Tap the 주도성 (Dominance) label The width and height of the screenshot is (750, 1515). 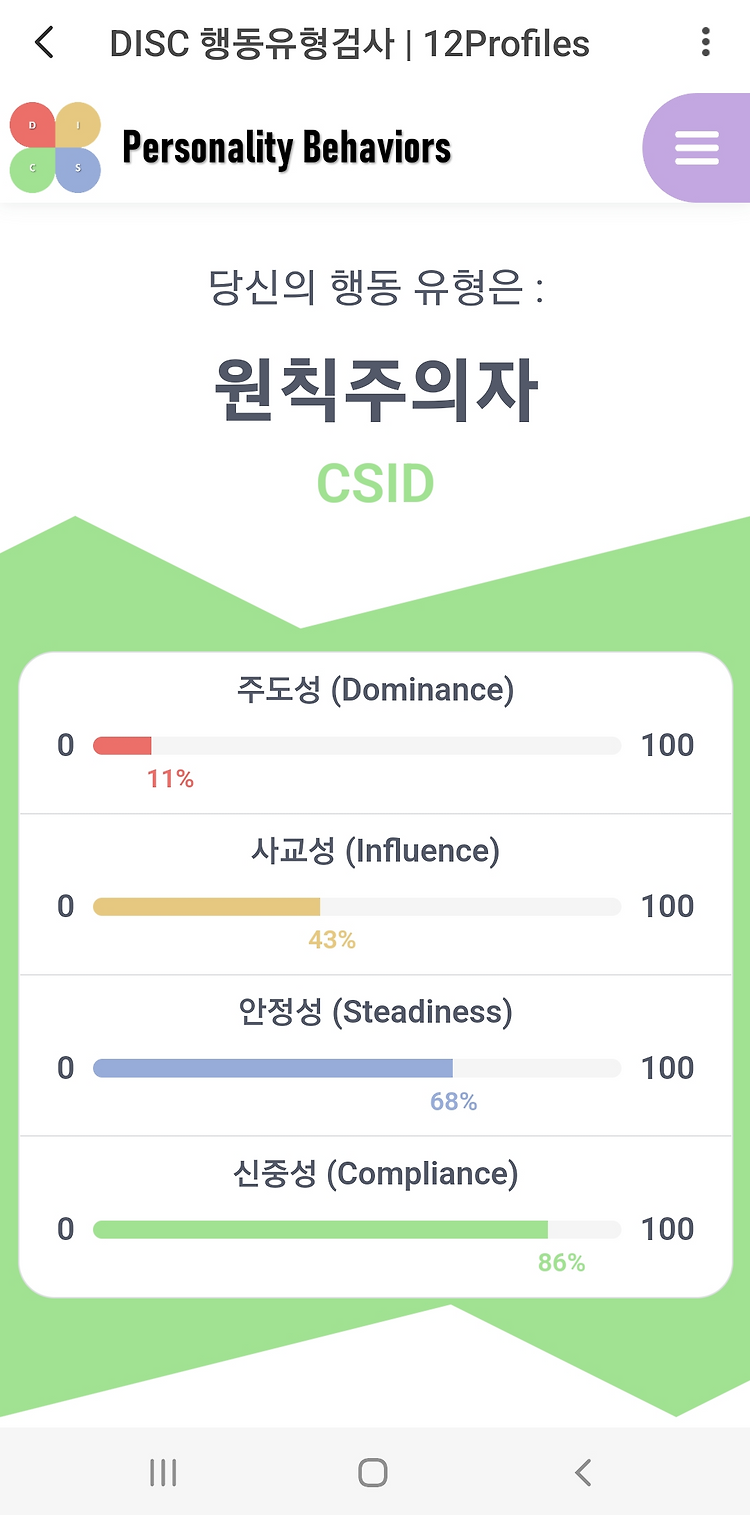click(x=375, y=690)
